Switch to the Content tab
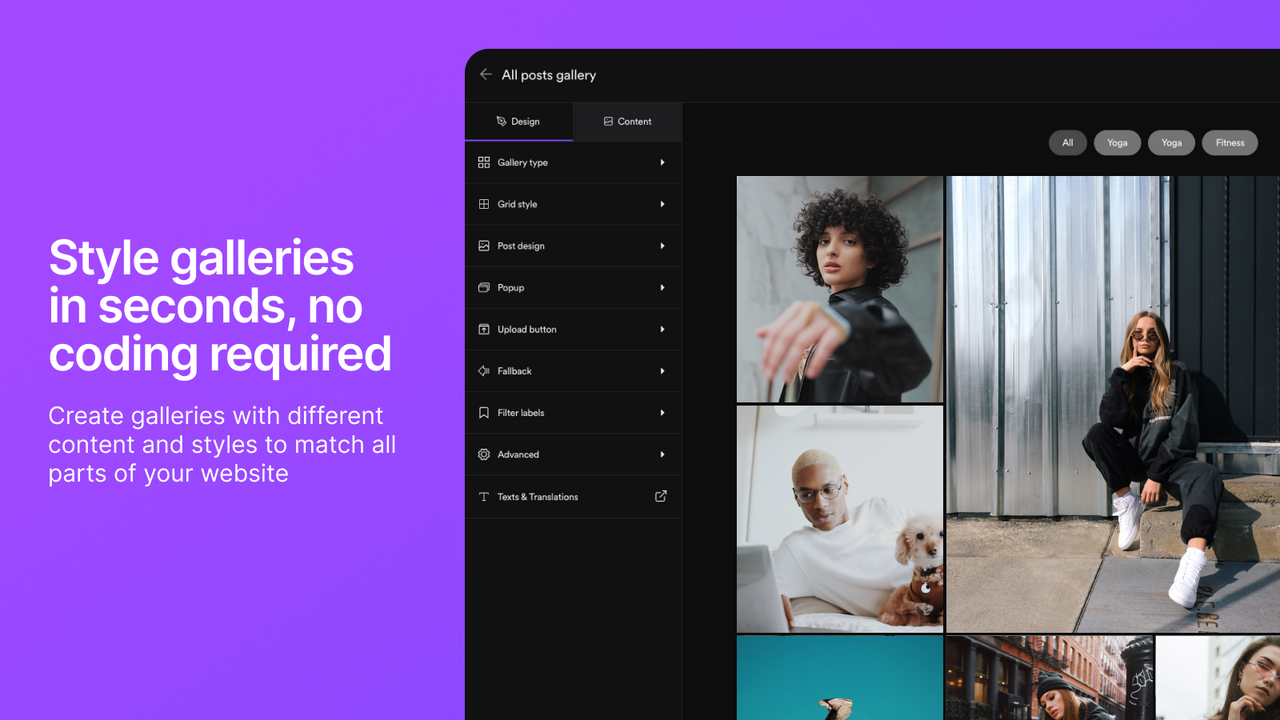The image size is (1280, 720). 627,121
